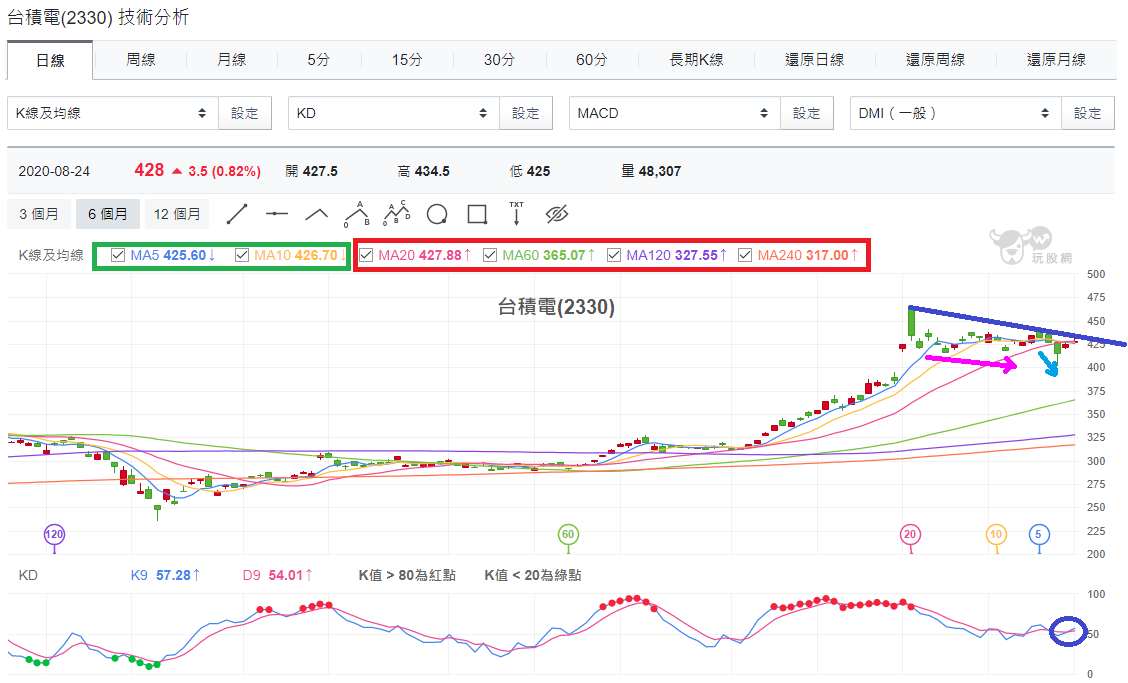This screenshot has height=683, width=1128.
Task: Switch to the 長期K線 tab
Action: (x=696, y=60)
